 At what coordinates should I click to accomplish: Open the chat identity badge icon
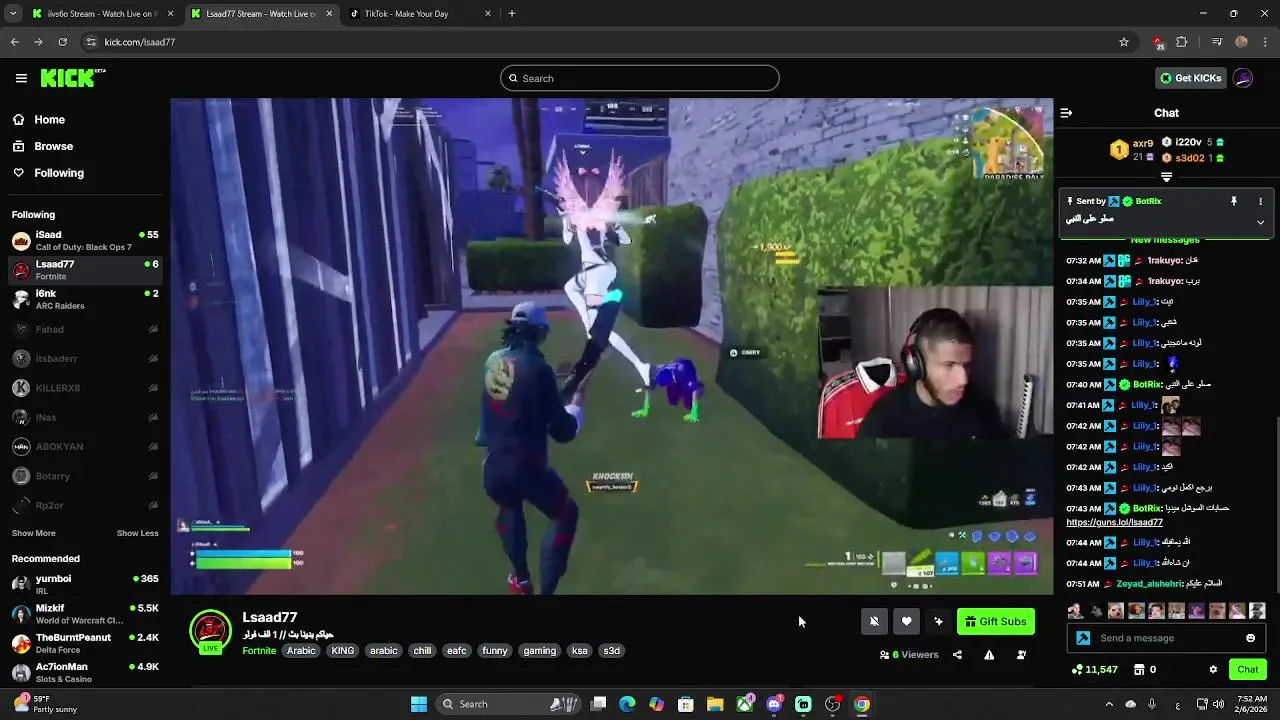1083,638
